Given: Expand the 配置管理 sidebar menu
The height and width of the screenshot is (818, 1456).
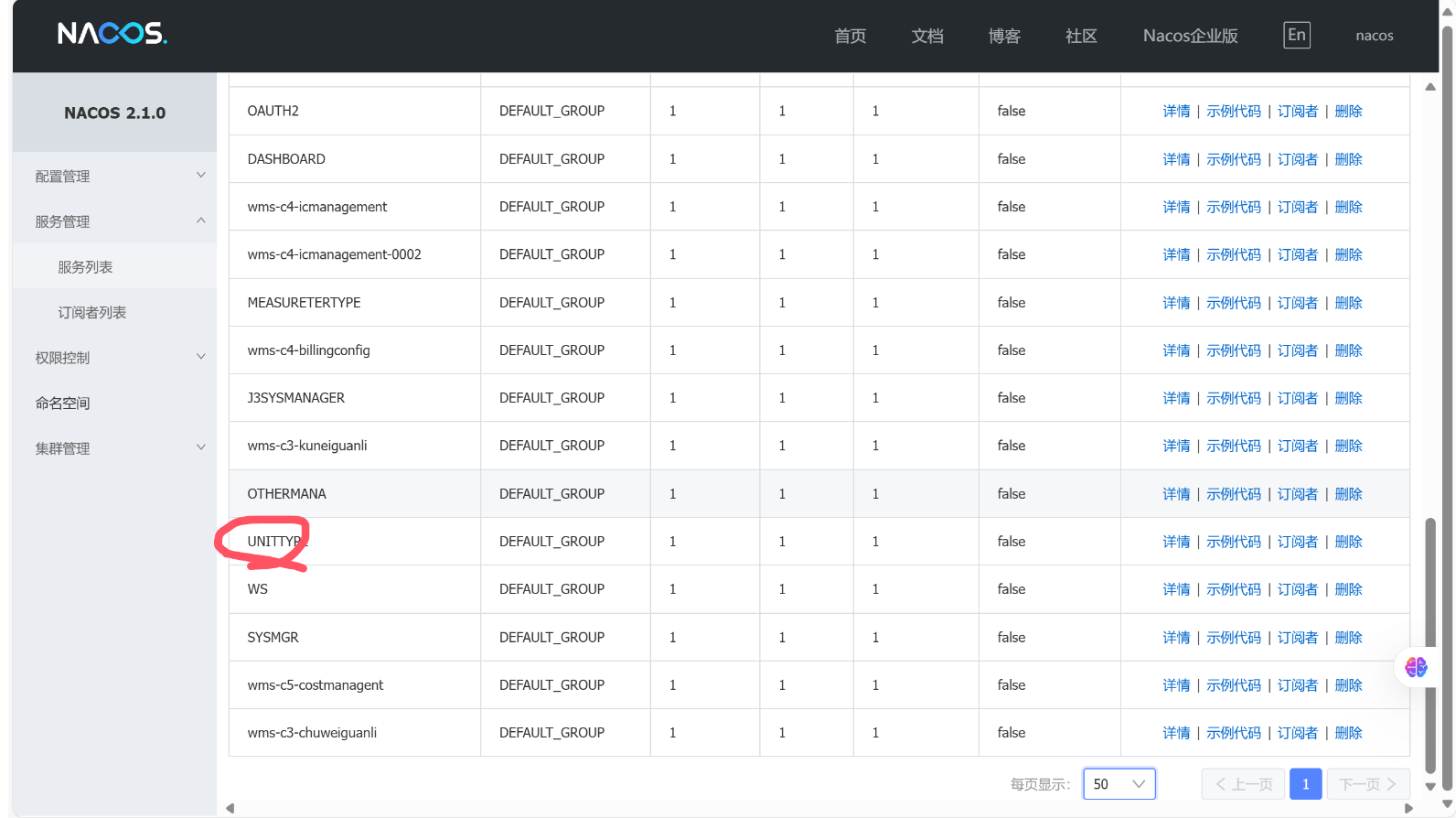Looking at the screenshot, I should [x=114, y=176].
